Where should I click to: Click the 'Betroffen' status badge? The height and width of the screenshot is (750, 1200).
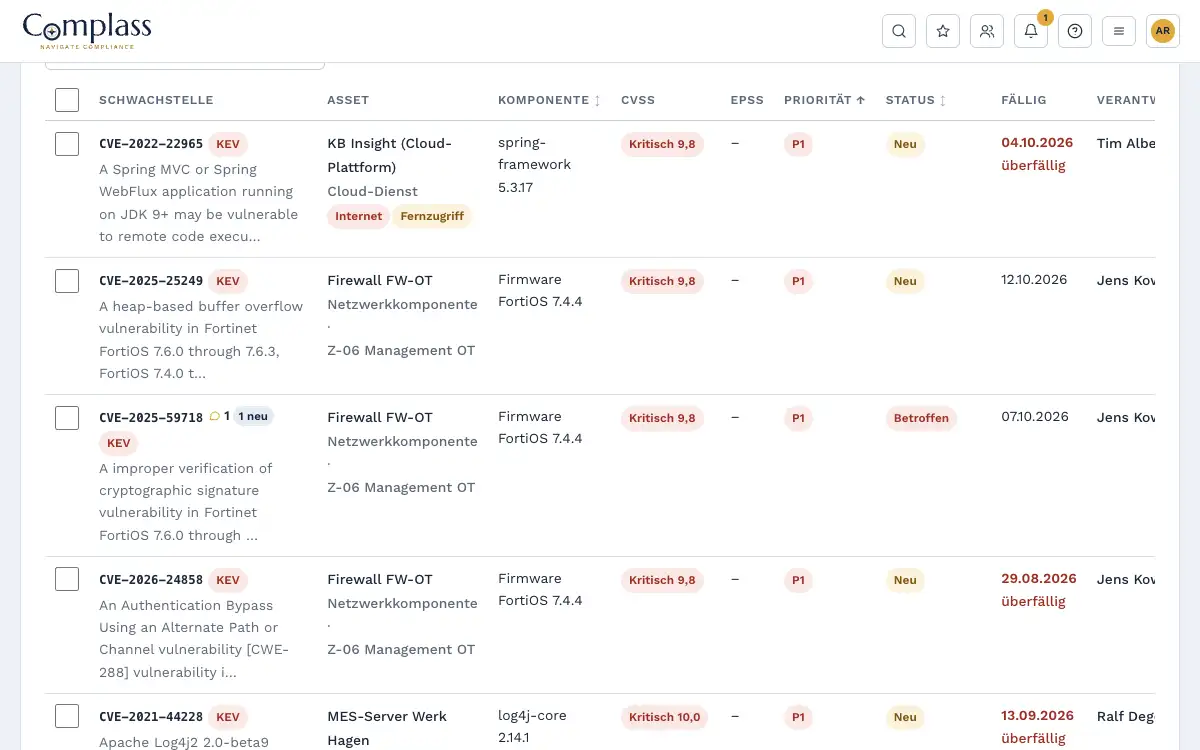[921, 418]
